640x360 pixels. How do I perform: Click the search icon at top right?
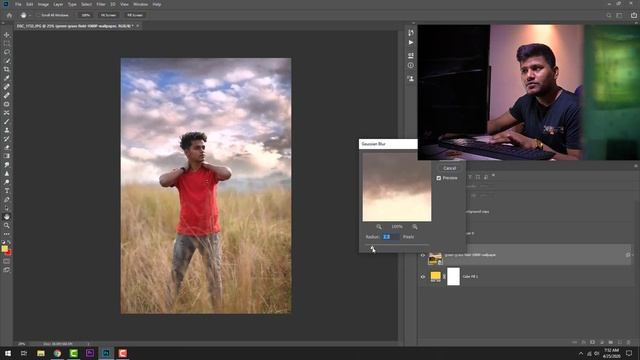click(x=609, y=15)
